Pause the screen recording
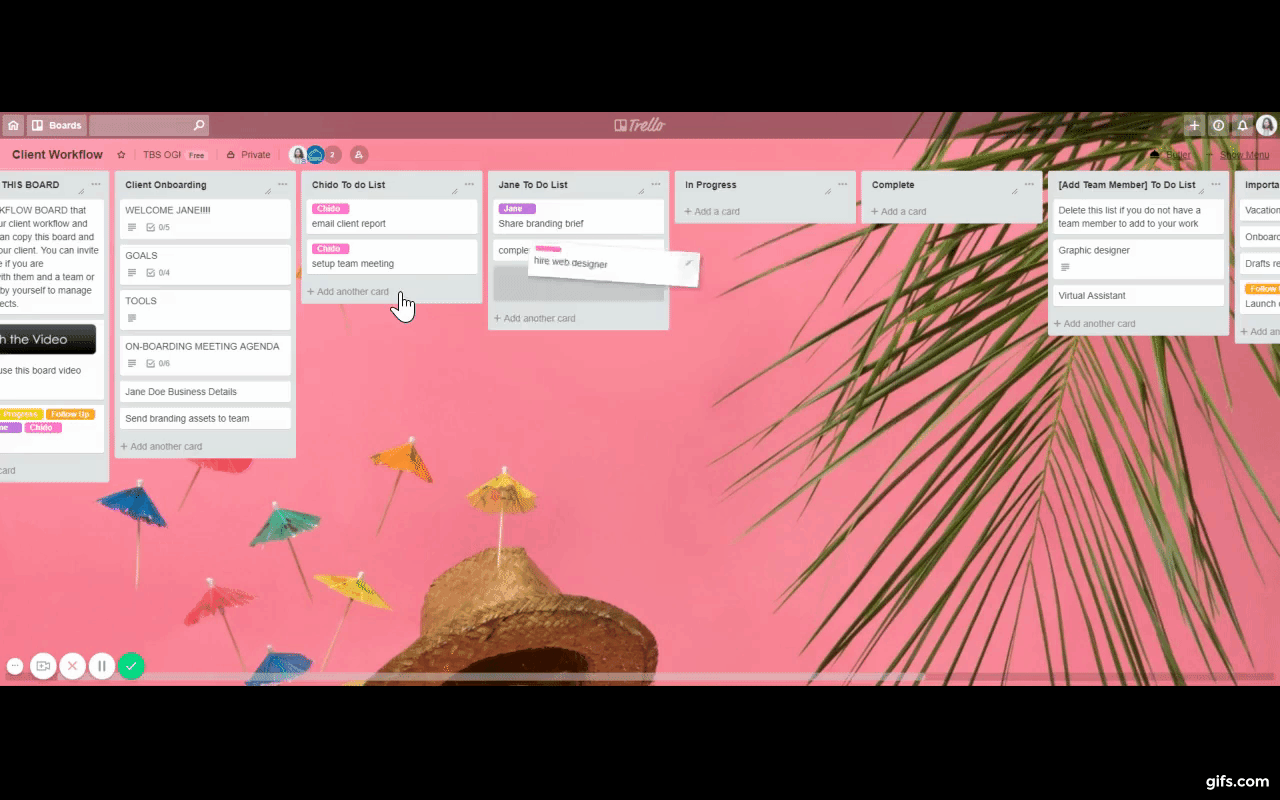This screenshot has width=1280, height=800. [102, 666]
